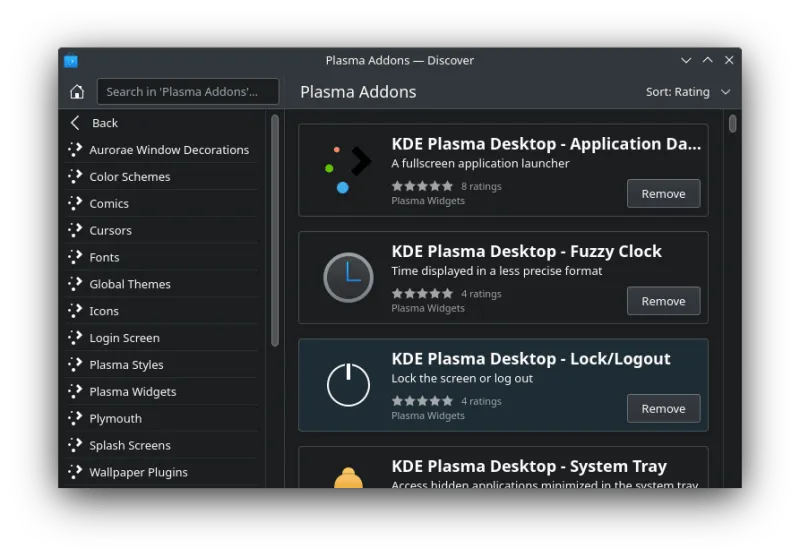Click the main addon list scrollbar
The image size is (800, 557).
[733, 124]
